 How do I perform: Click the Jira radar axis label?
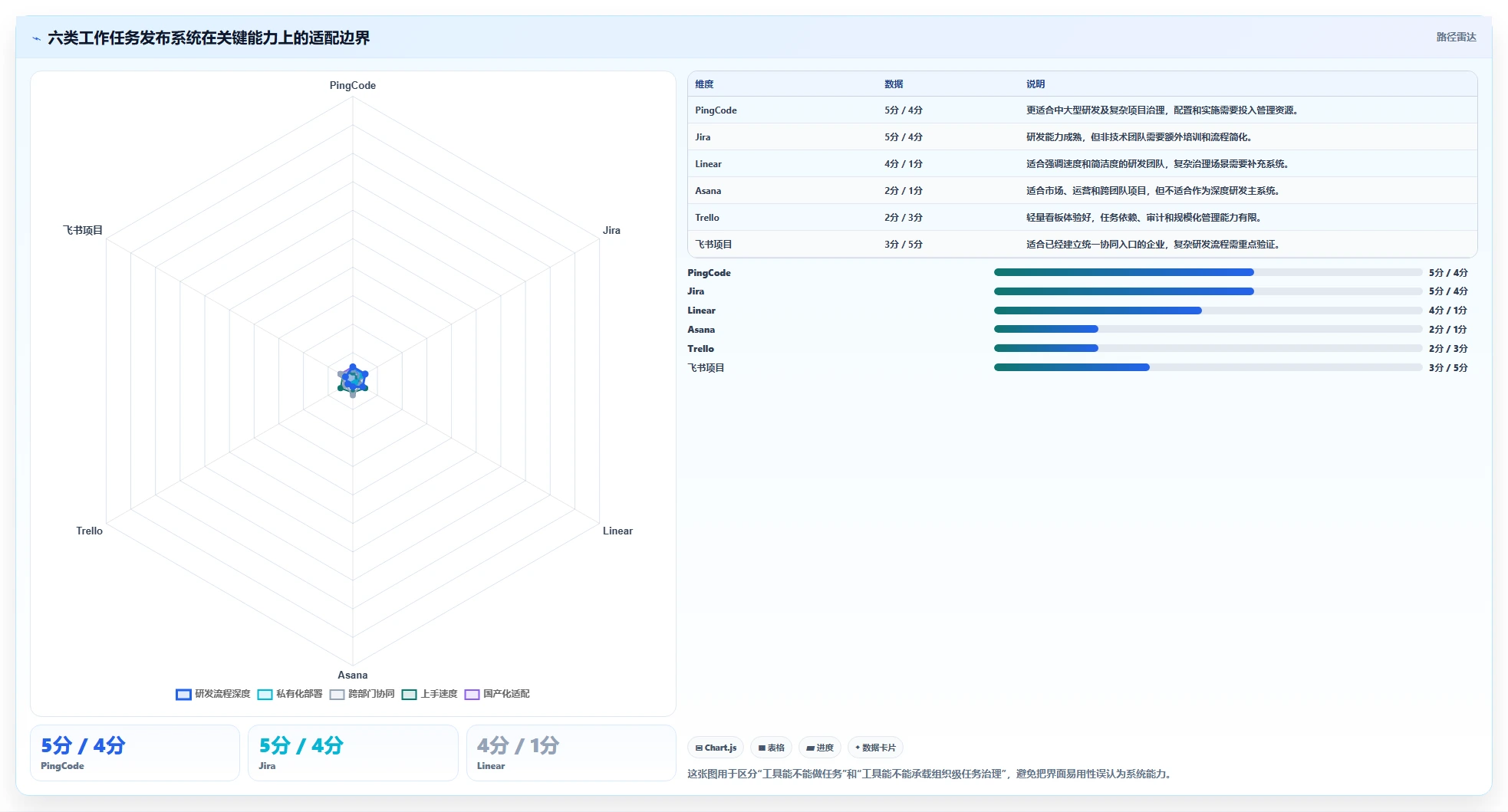click(611, 230)
